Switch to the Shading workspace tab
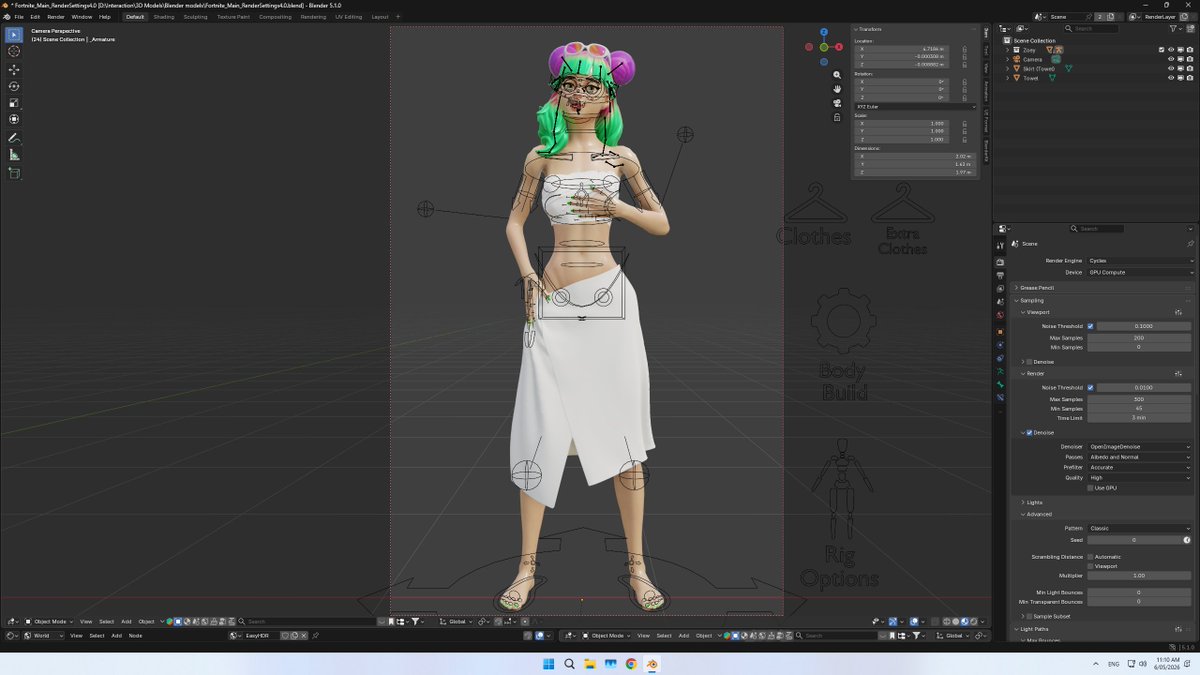The image size is (1200, 675). pos(163,17)
